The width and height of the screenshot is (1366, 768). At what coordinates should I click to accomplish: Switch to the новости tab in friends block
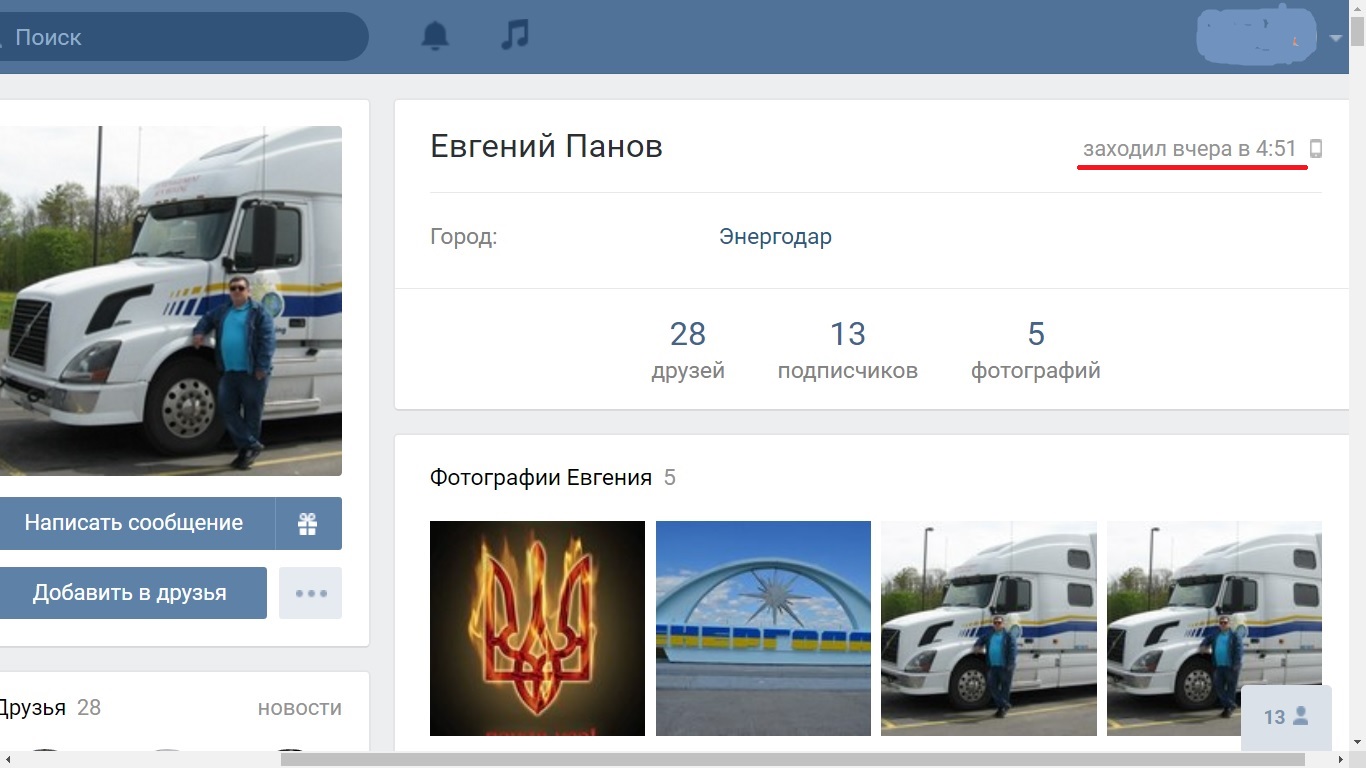(x=300, y=708)
